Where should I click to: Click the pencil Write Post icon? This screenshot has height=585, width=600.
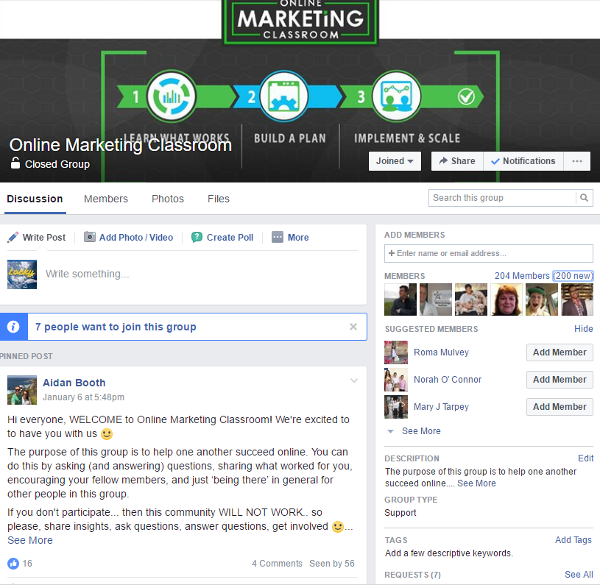(13, 237)
